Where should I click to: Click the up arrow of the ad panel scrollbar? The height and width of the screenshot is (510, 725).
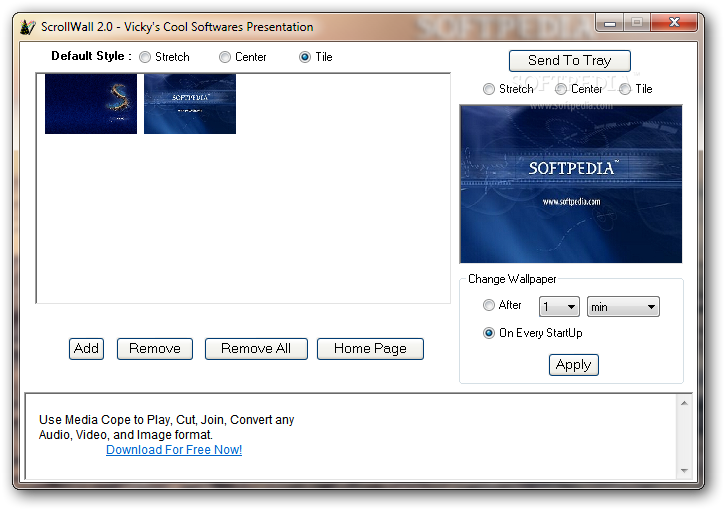click(x=684, y=403)
